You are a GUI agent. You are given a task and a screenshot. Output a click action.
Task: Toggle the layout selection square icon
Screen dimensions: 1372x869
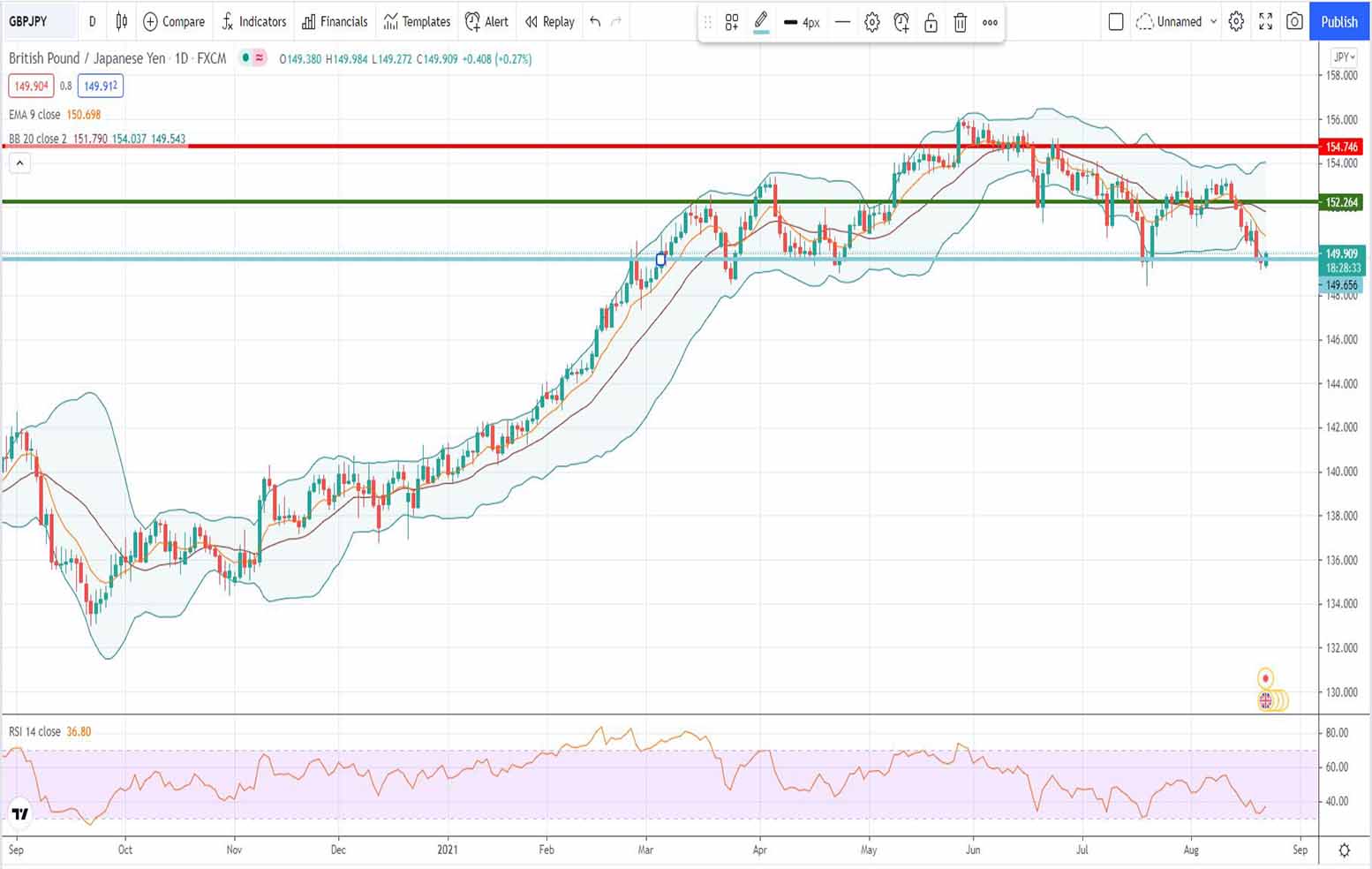click(x=1116, y=21)
